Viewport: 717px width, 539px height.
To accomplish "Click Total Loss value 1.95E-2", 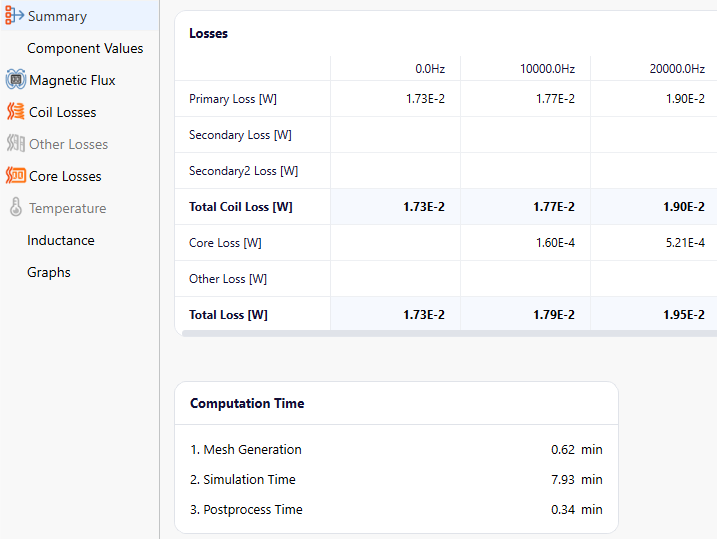I will (684, 315).
